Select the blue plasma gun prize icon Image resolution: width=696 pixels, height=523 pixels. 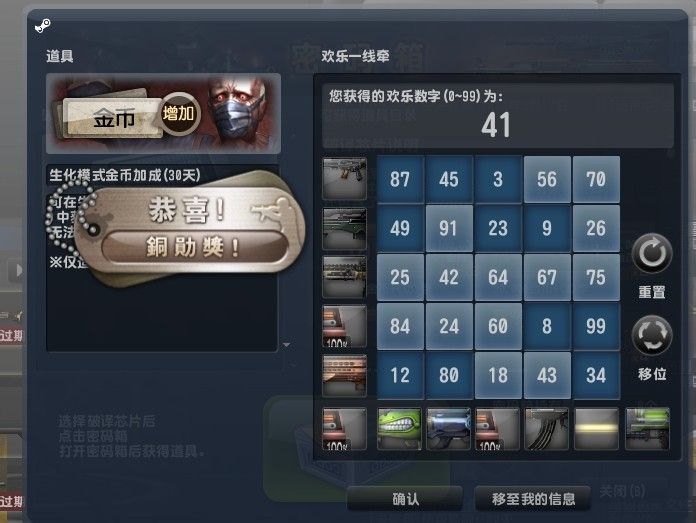448,429
